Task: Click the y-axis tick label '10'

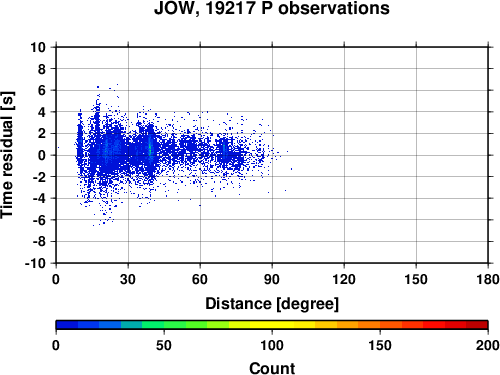Action: [38, 47]
